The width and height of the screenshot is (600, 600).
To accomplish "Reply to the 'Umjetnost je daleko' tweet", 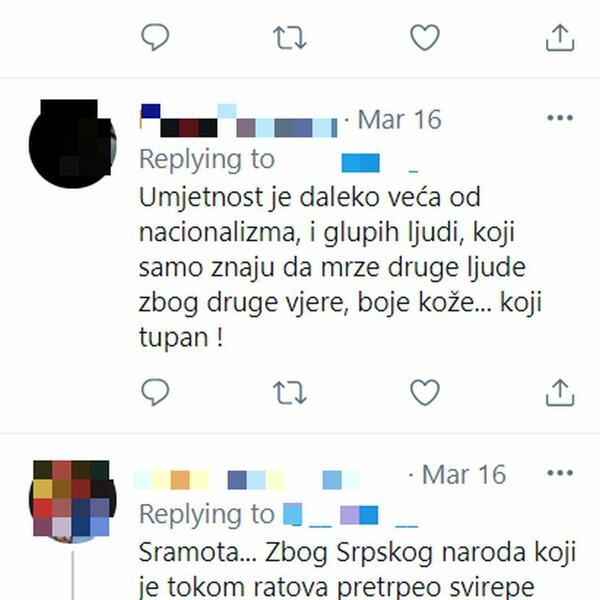I will click(x=155, y=392).
